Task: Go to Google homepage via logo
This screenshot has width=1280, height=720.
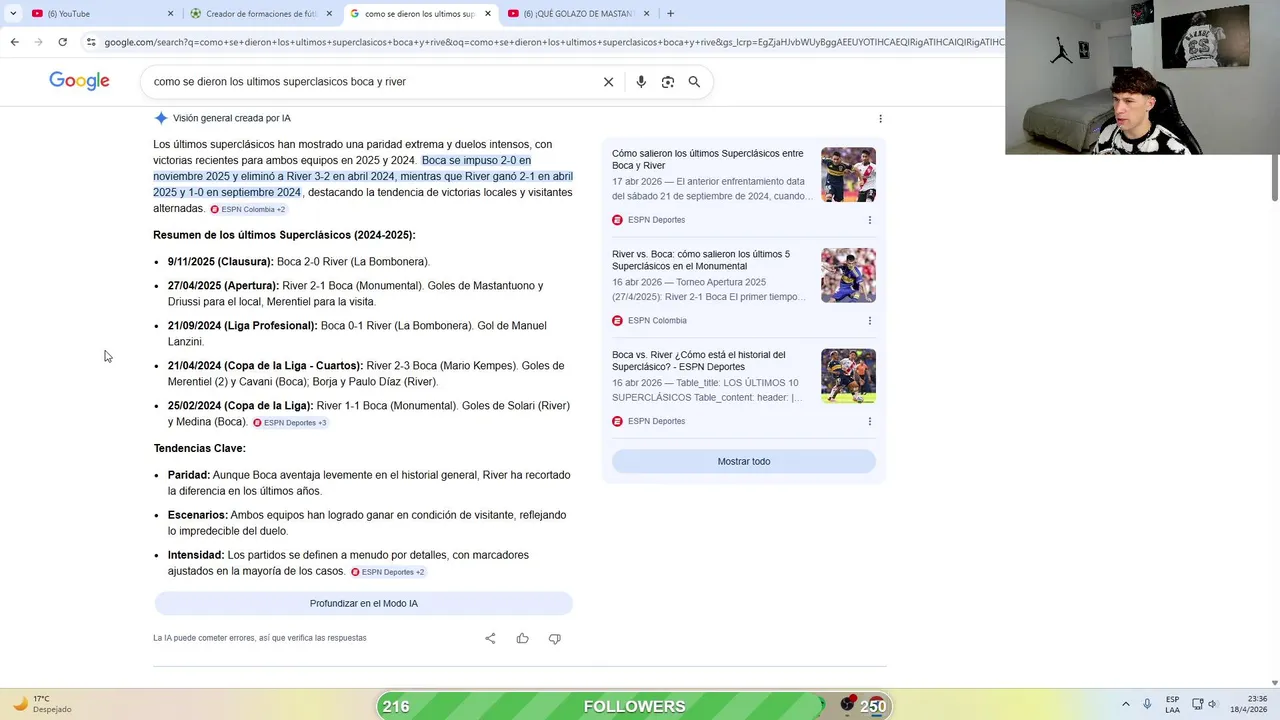Action: pyautogui.click(x=79, y=81)
